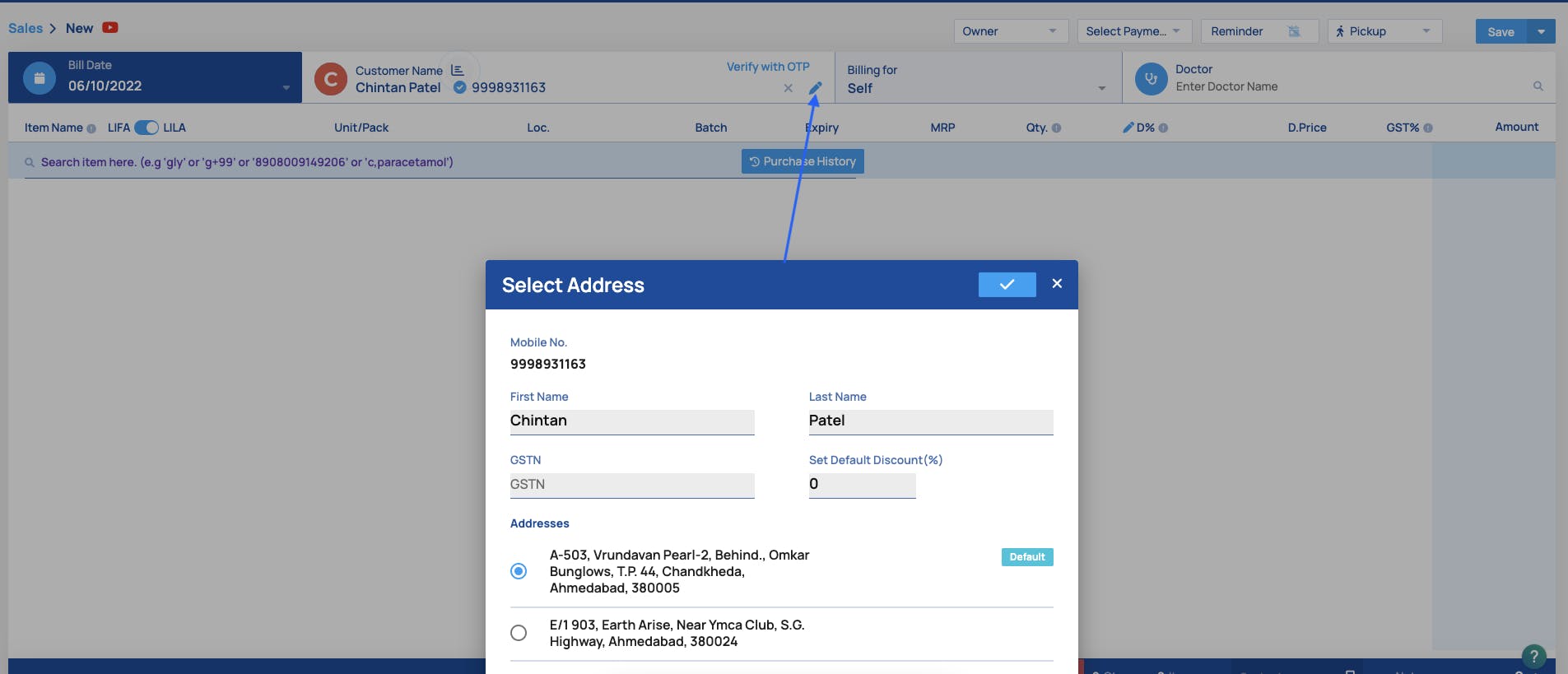
Task: Open the Select Payment dropdown
Action: [1134, 31]
